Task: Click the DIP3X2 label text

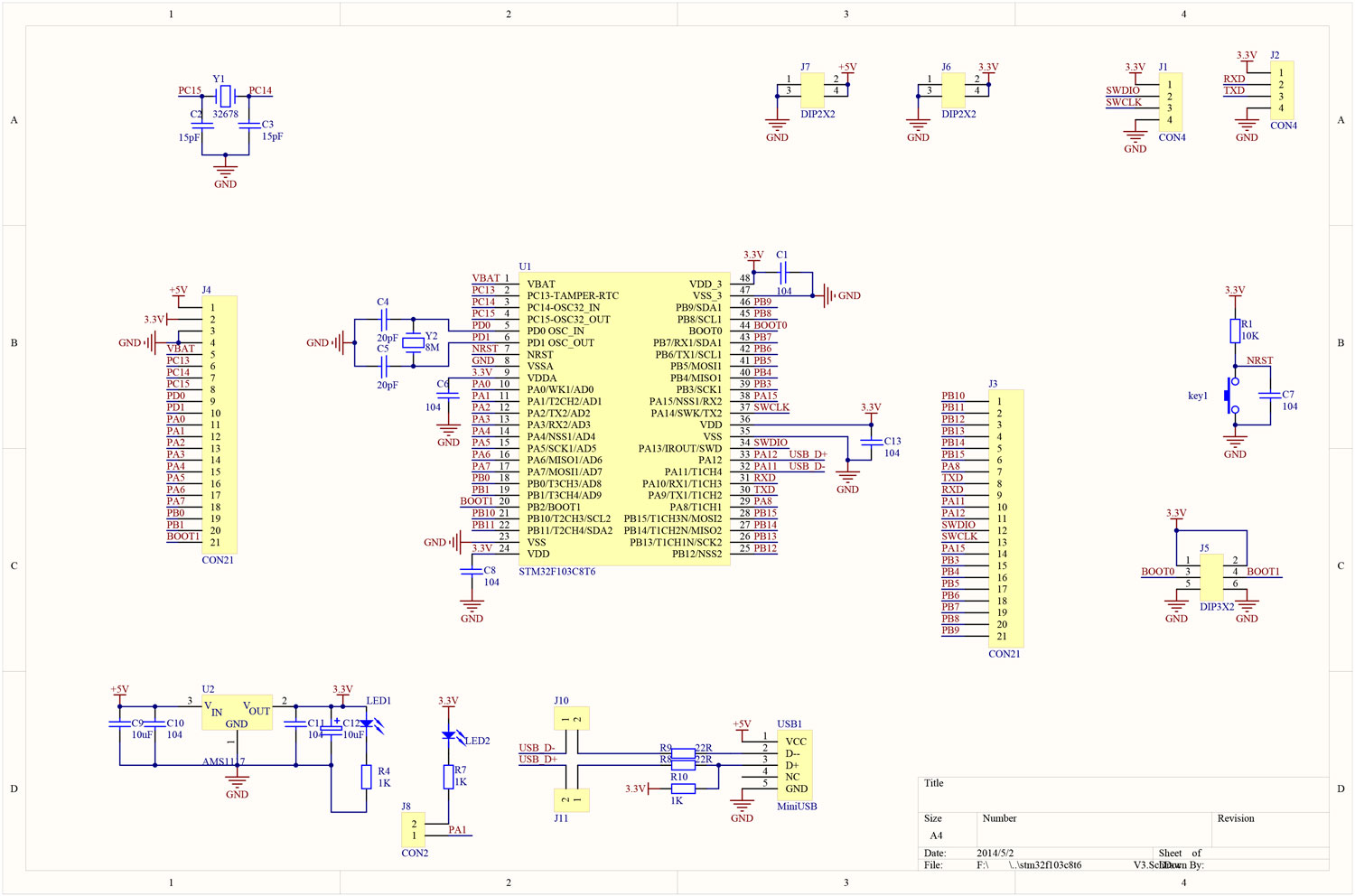Action: (1217, 607)
